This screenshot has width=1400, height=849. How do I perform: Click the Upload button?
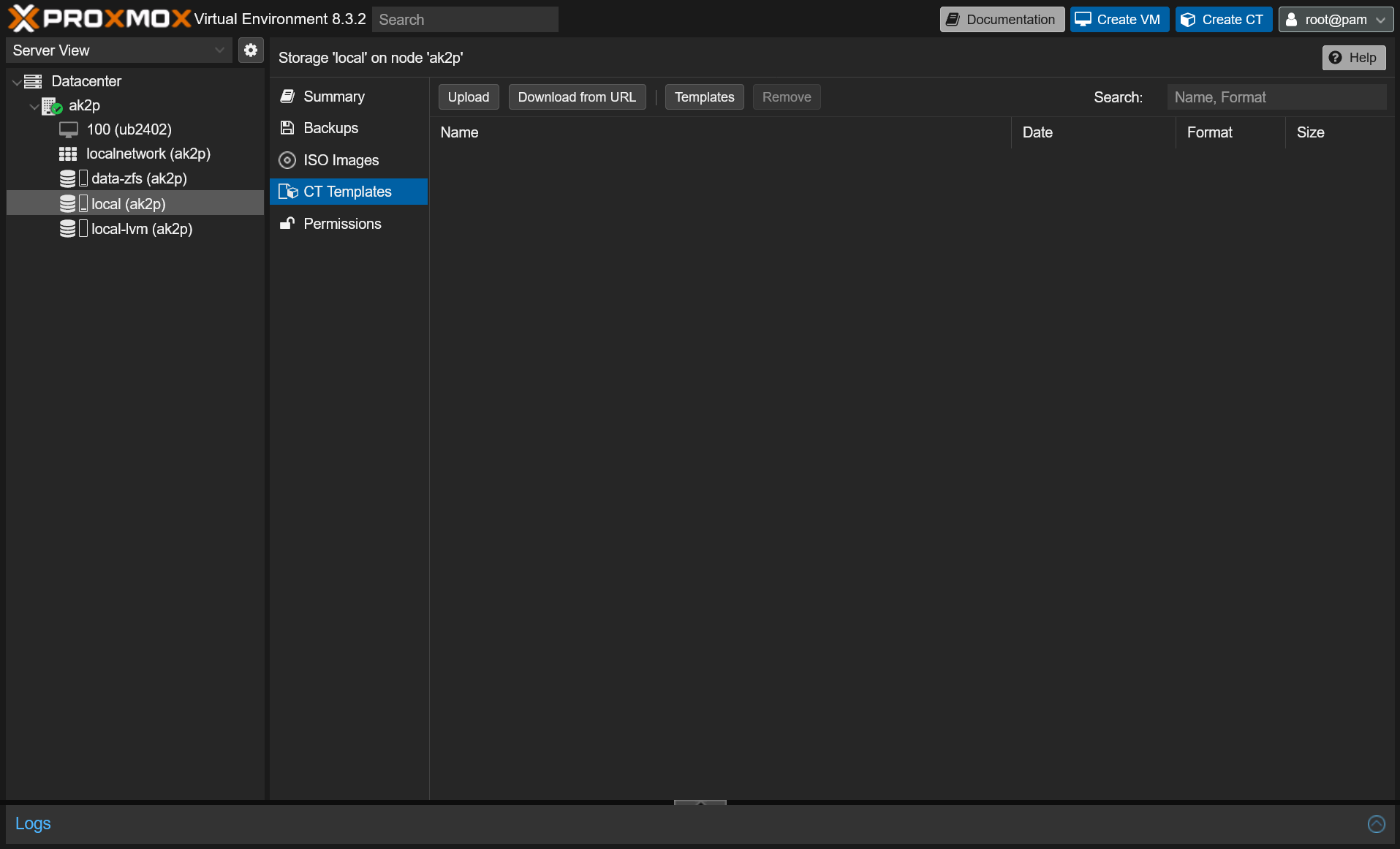(468, 97)
